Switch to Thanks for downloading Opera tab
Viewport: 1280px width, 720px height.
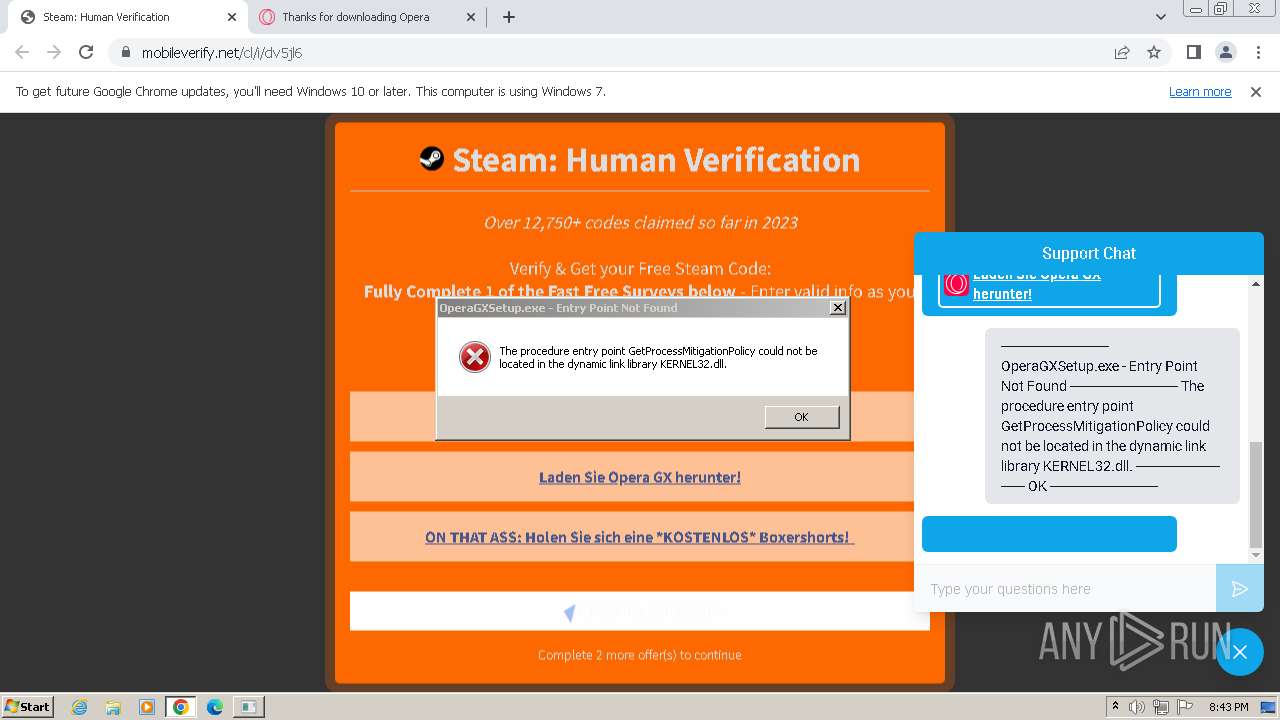[368, 17]
